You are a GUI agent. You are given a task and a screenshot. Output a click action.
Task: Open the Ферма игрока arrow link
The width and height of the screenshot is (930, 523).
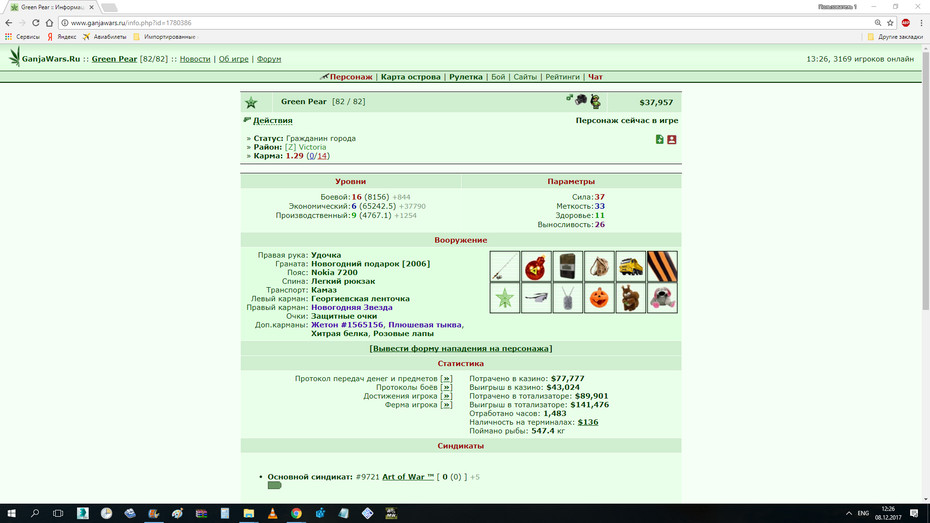pyautogui.click(x=447, y=405)
